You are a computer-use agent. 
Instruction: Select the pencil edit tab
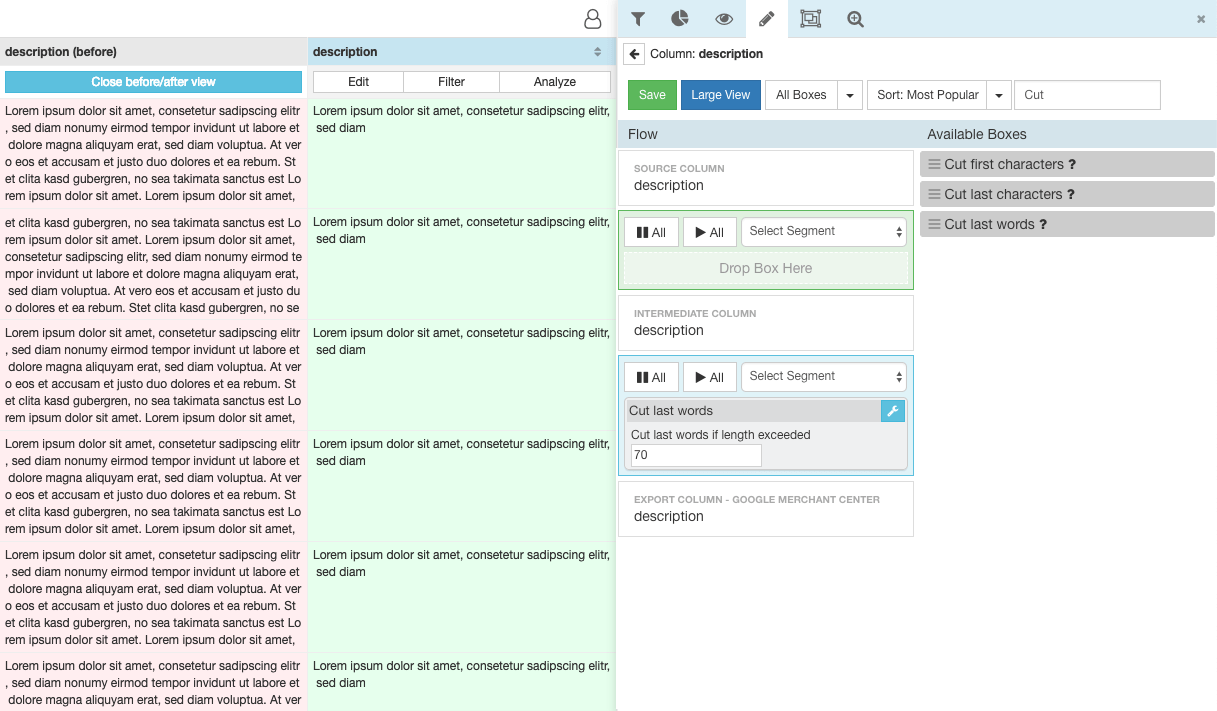[x=767, y=19]
